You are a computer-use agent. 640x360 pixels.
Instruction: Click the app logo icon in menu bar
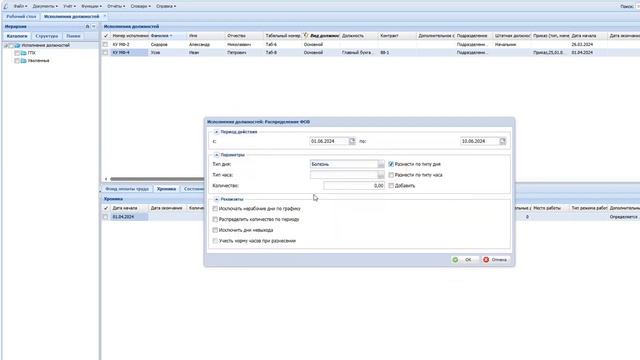[5, 6]
